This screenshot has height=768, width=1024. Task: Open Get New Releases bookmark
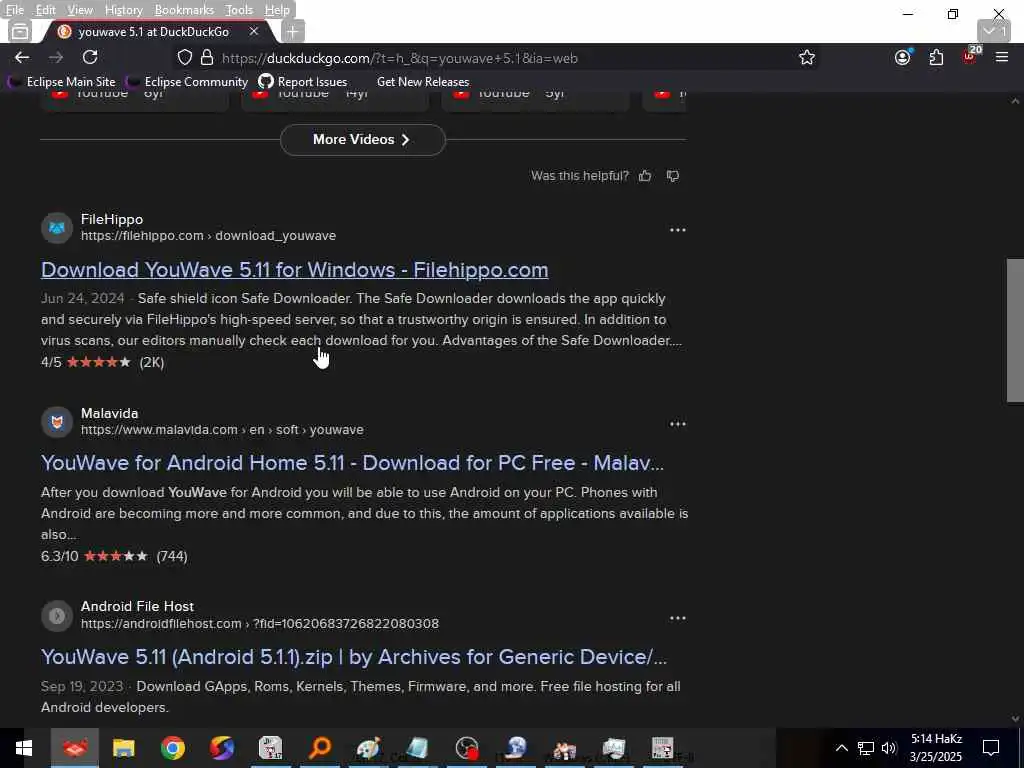(x=423, y=82)
